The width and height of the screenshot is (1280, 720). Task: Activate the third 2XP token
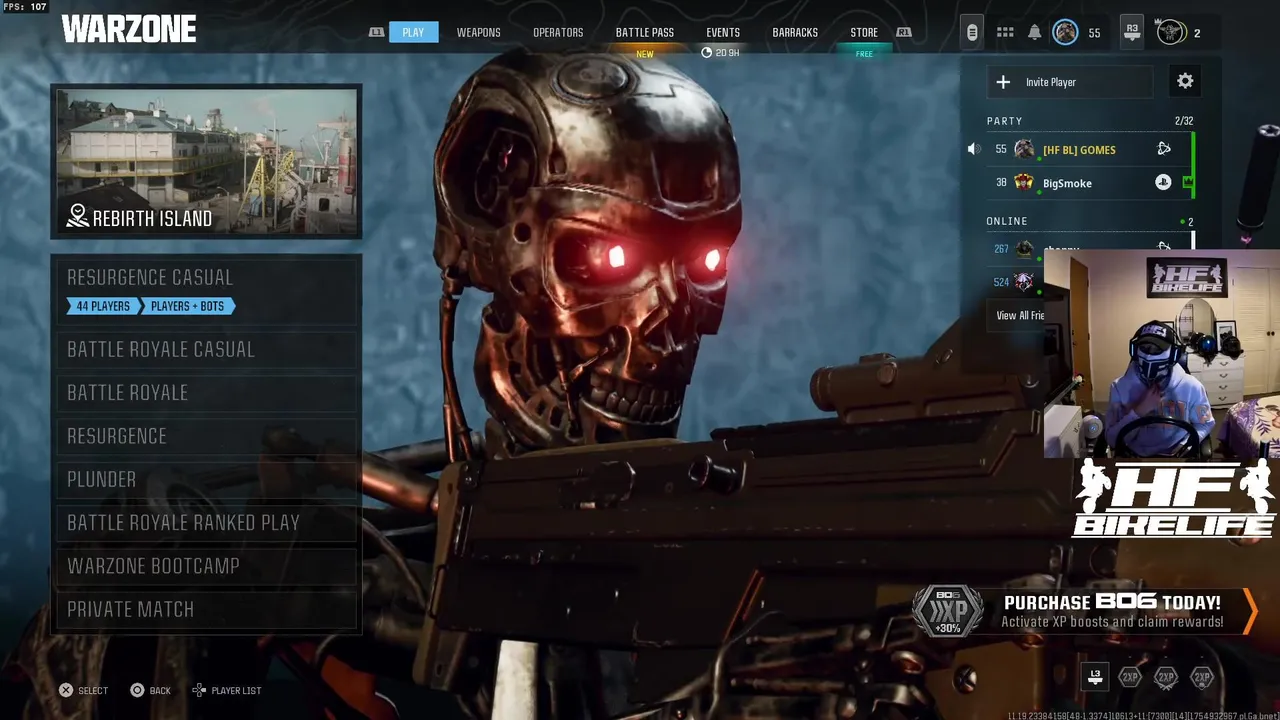(1202, 677)
